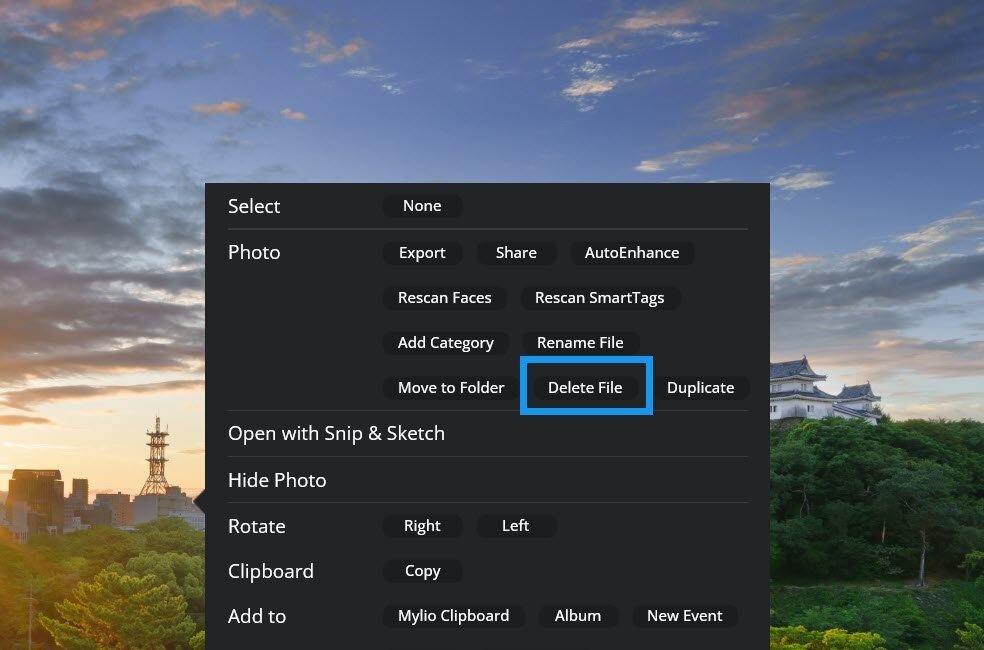Apply AutoEnhance to the photo
Viewport: 984px width, 650px height.
631,253
